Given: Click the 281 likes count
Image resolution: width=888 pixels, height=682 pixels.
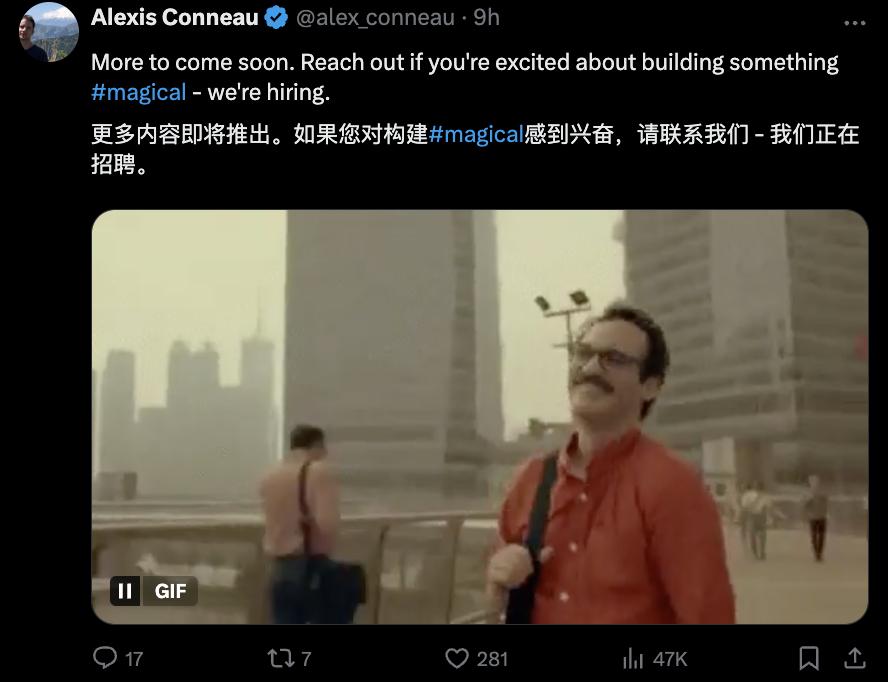Looking at the screenshot, I should tap(492, 659).
